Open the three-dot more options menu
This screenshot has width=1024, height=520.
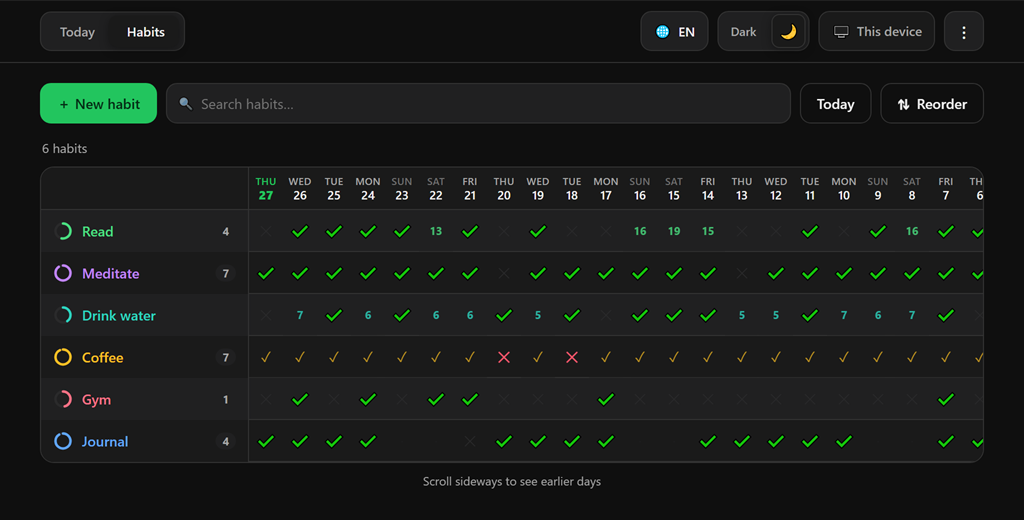coord(964,31)
